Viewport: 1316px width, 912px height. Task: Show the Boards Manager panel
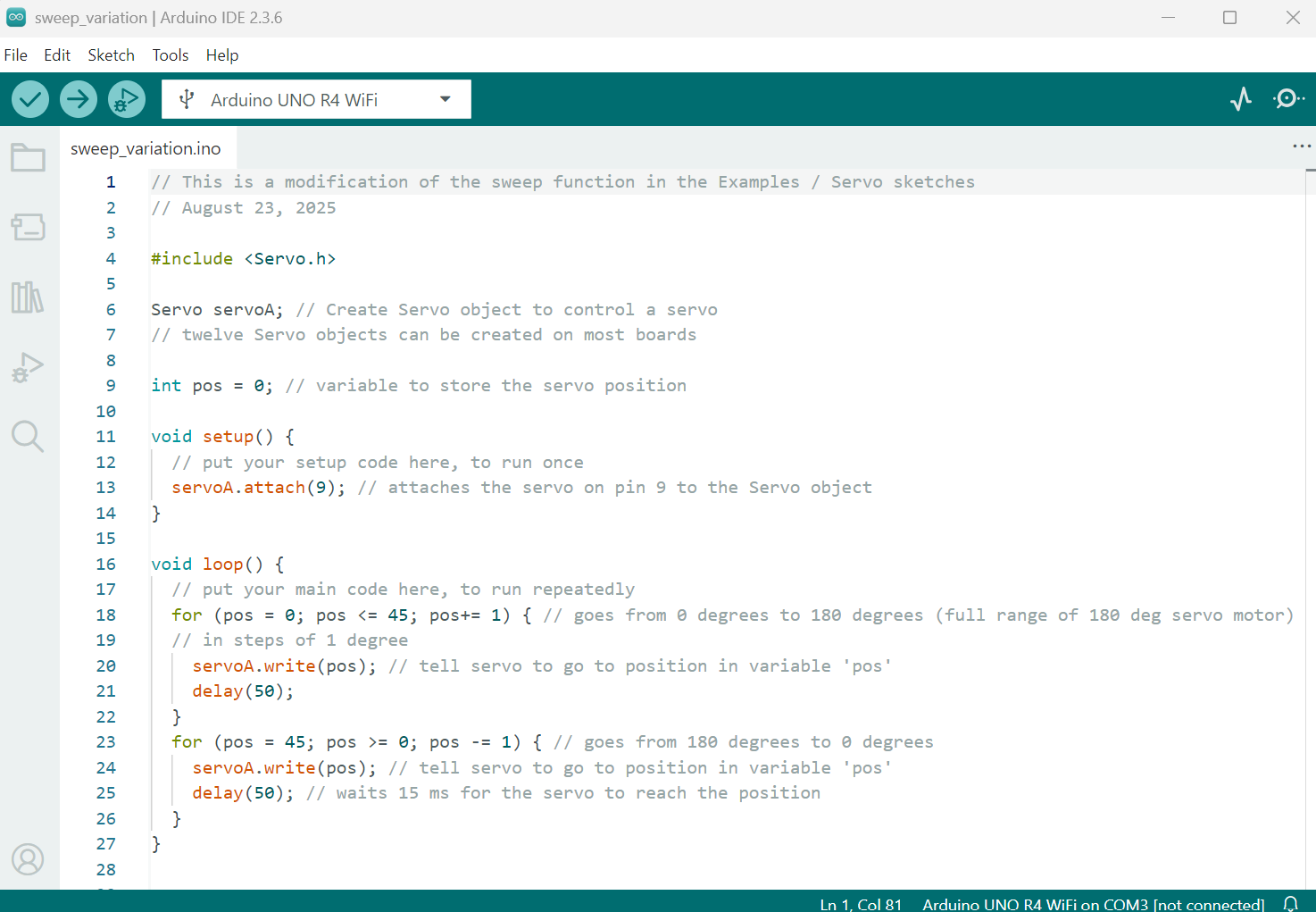click(28, 227)
